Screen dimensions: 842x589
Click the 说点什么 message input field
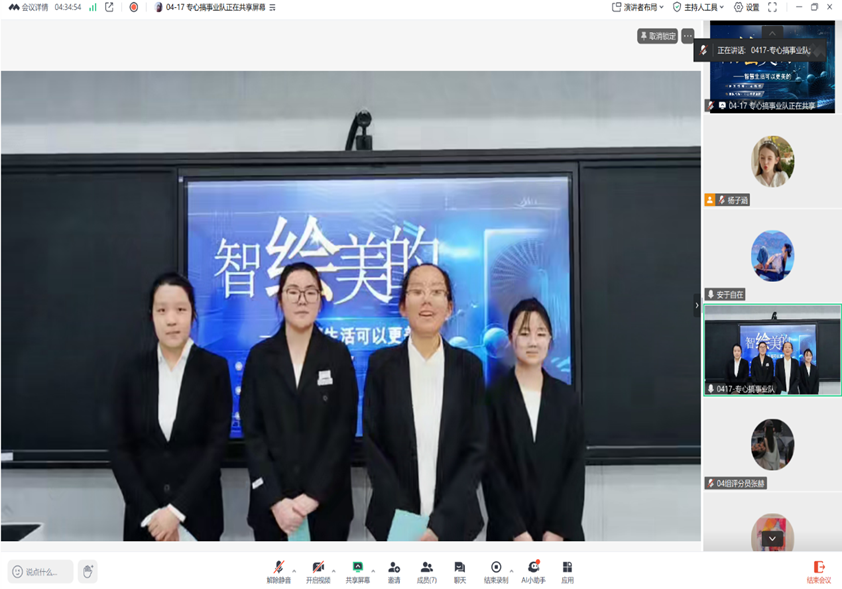[x=40, y=571]
